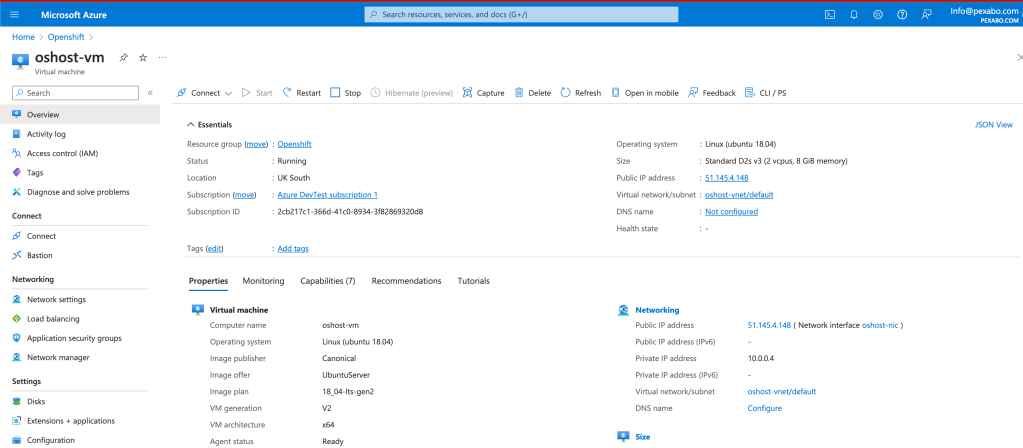This screenshot has width=1023, height=448.
Task: Launch Cloud Shell from top bar
Action: [830, 14]
